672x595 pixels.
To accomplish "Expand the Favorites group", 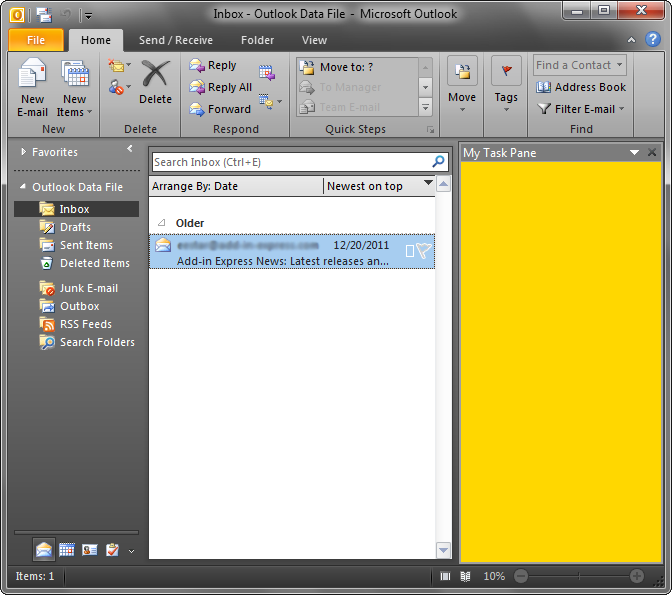I will point(24,152).
